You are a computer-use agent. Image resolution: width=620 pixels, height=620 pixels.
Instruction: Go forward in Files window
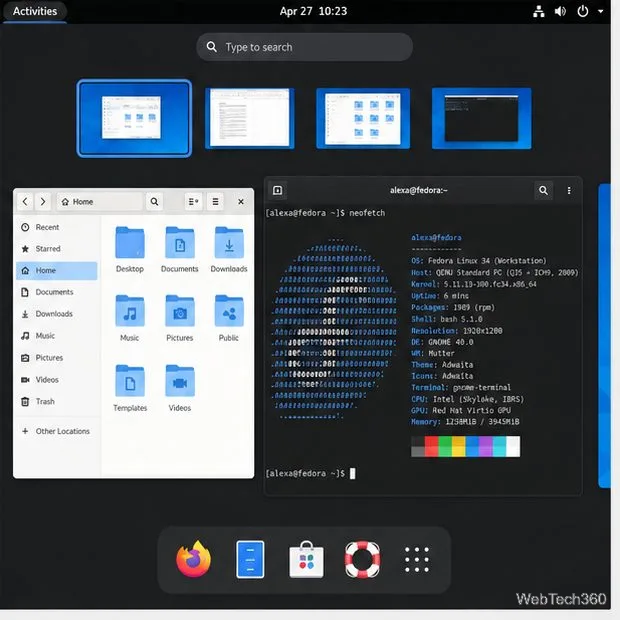pyautogui.click(x=43, y=202)
